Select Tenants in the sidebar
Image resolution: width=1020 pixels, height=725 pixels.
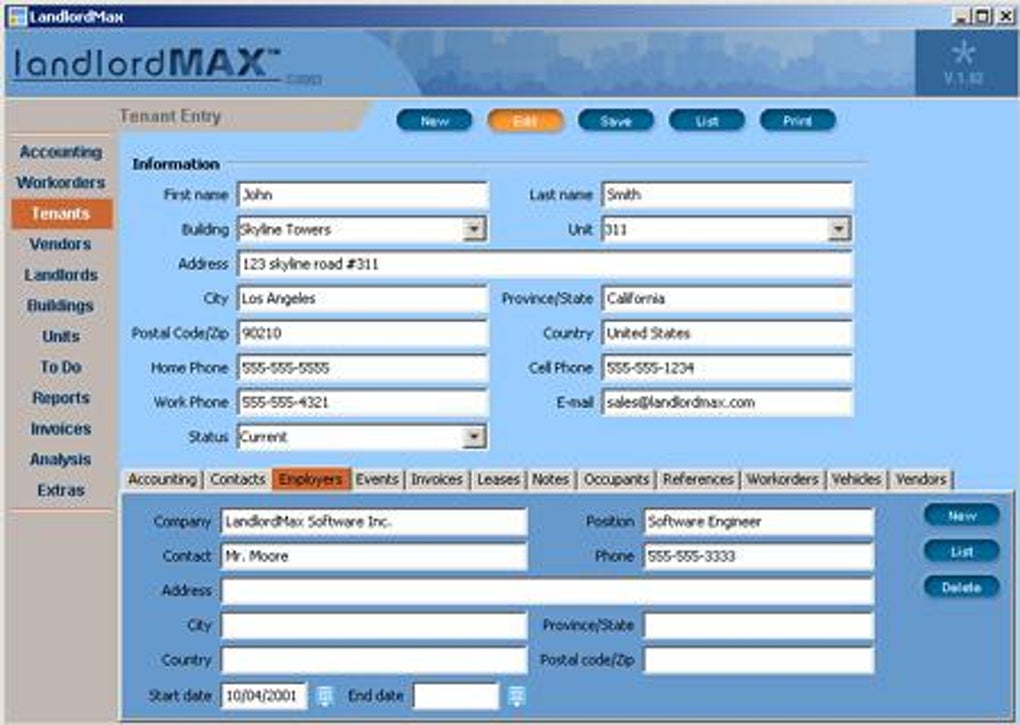(62, 214)
